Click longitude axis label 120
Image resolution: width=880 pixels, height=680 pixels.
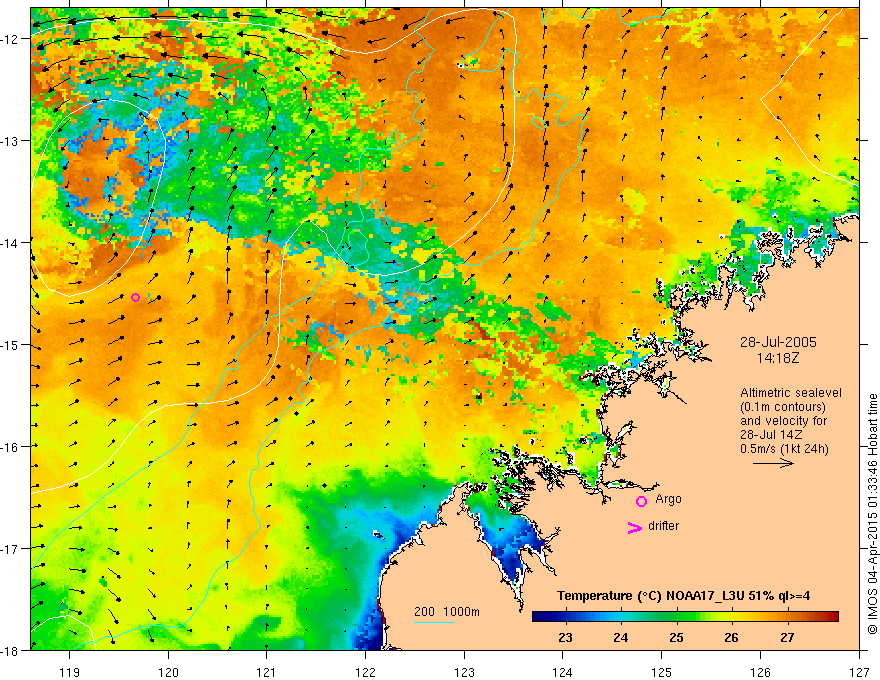pyautogui.click(x=168, y=672)
